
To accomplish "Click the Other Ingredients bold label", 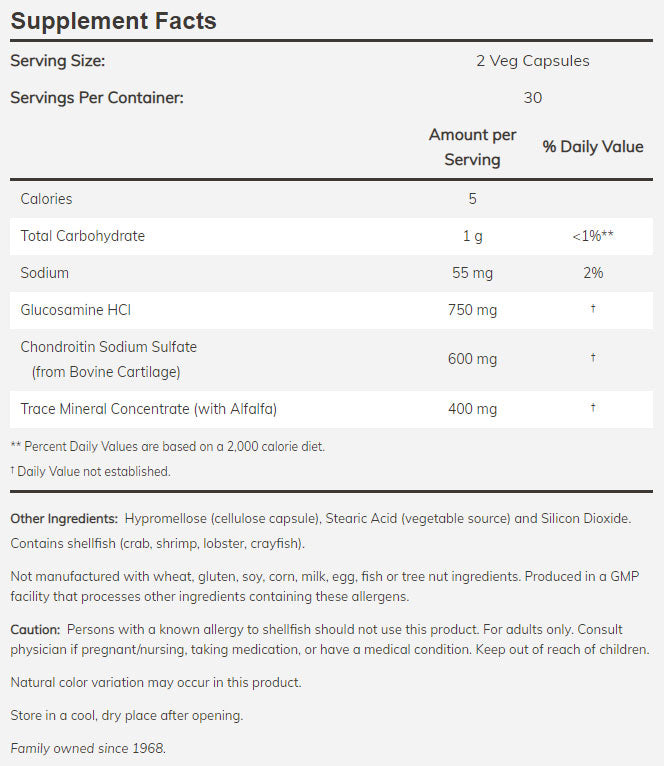I will pos(64,518).
